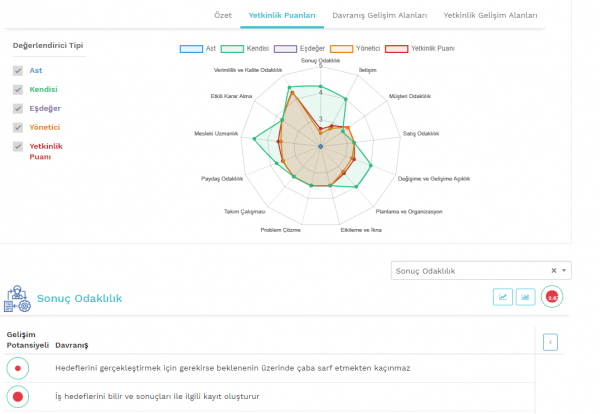This screenshot has width=600, height=414.
Task: Toggle the Ast evaluator checkbox
Action: 18,71
